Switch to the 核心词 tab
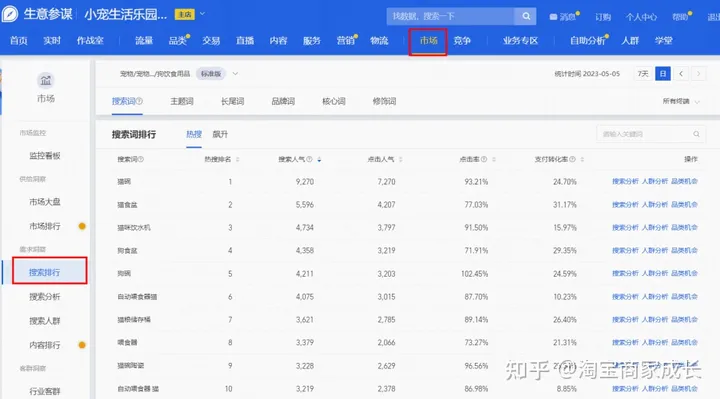720x399 pixels. pos(334,101)
